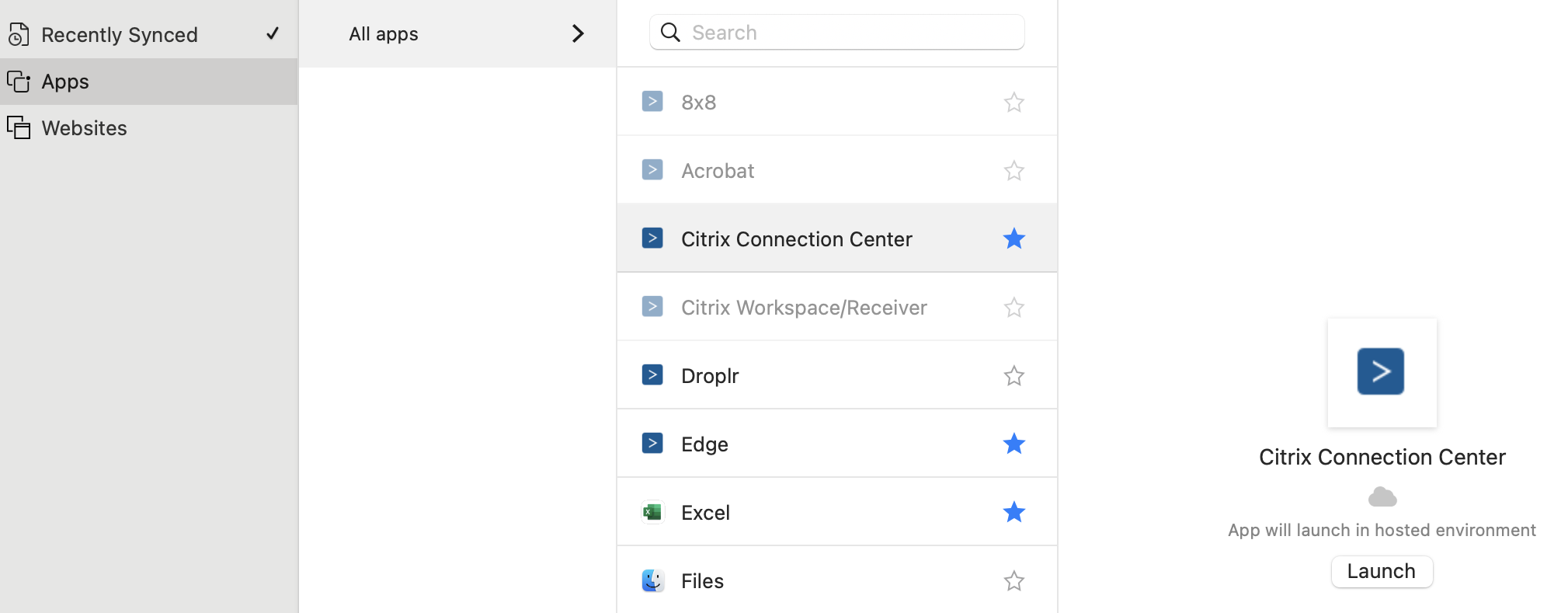The height and width of the screenshot is (613, 1568).
Task: Select Apps in the sidebar
Action: point(148,82)
